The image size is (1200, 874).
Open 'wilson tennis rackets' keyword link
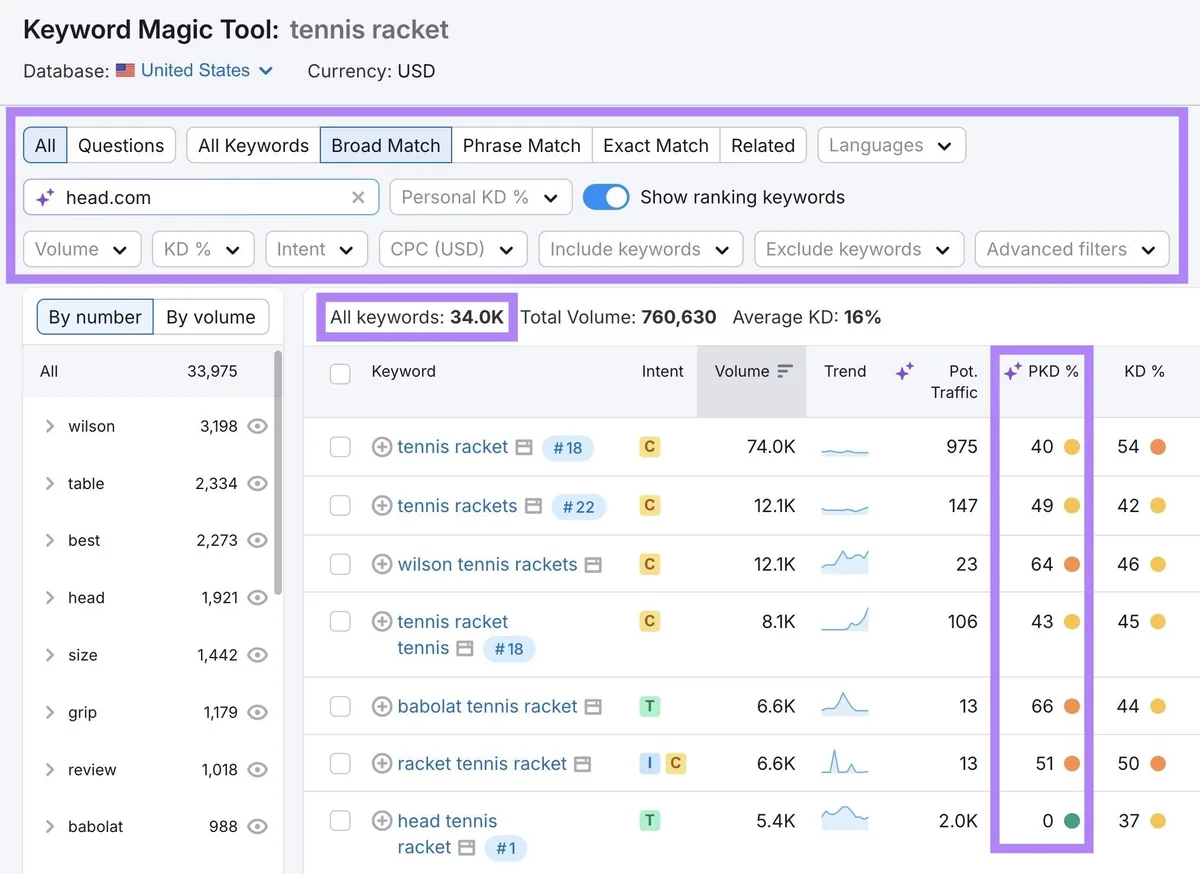[487, 564]
